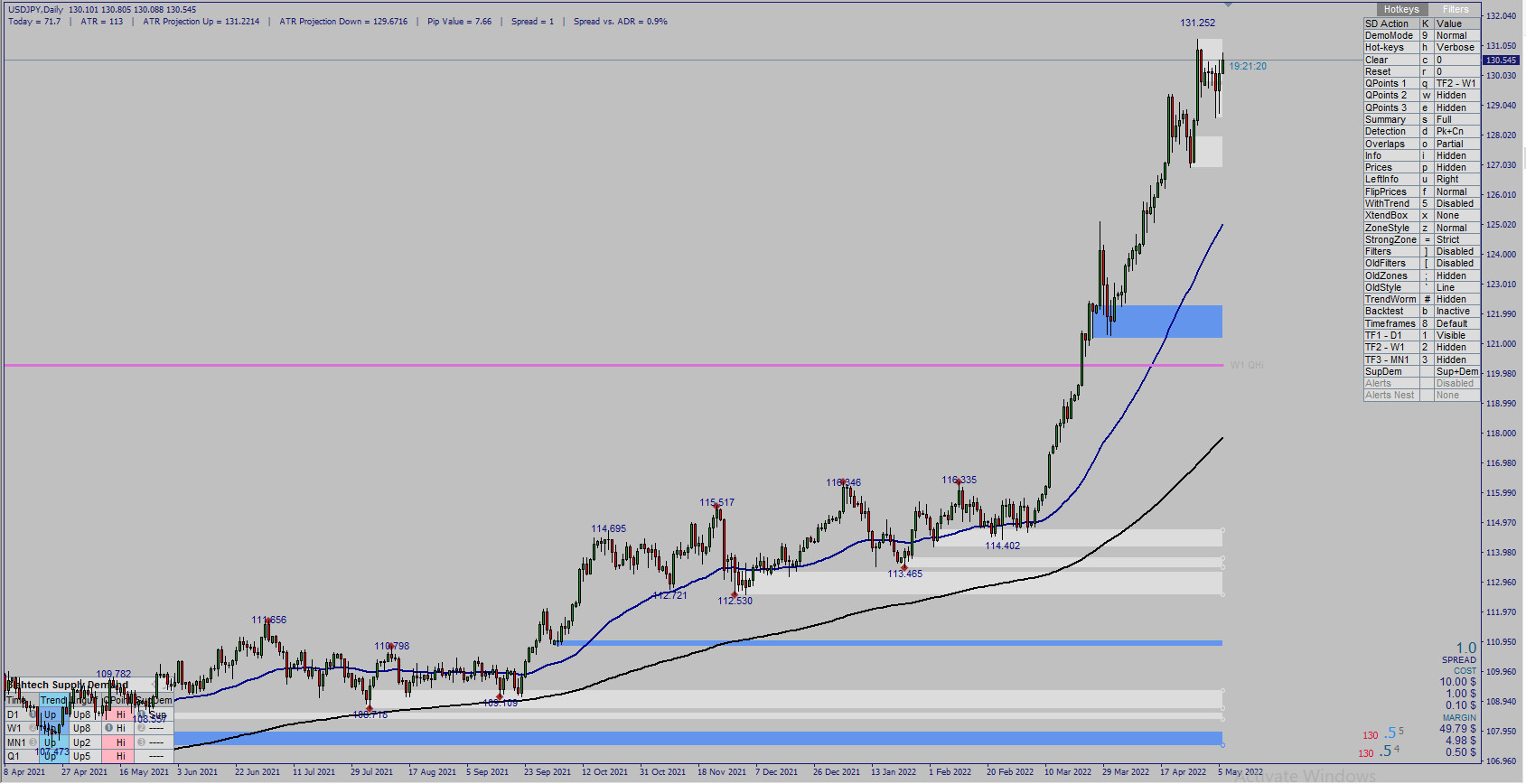Change ZoneStyle value from Normal
This screenshot has width=1526, height=784.
point(1456,228)
